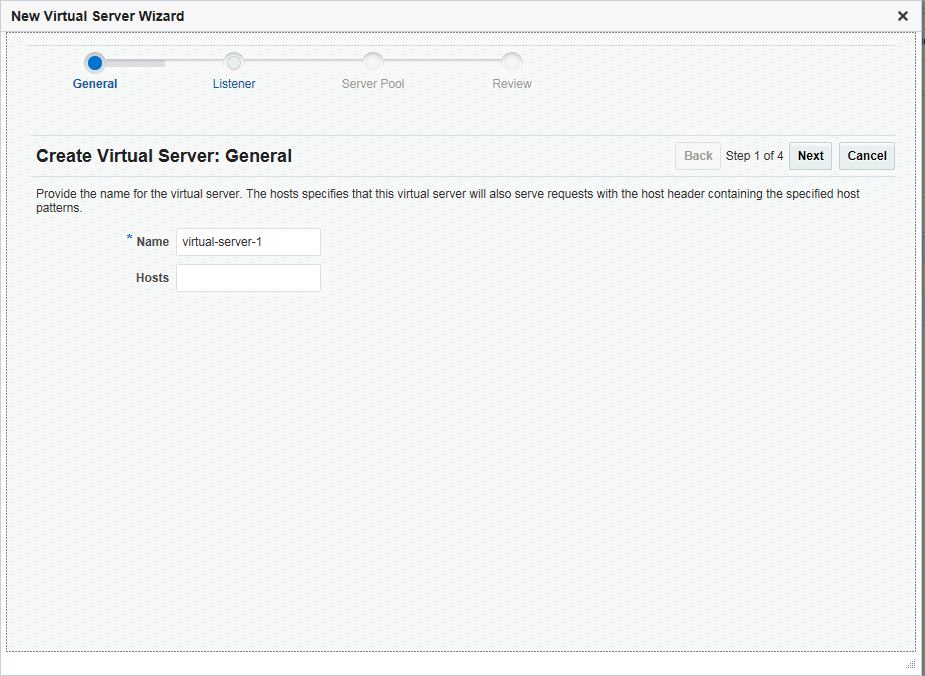
Task: Go to the Review step label
Action: coord(512,84)
